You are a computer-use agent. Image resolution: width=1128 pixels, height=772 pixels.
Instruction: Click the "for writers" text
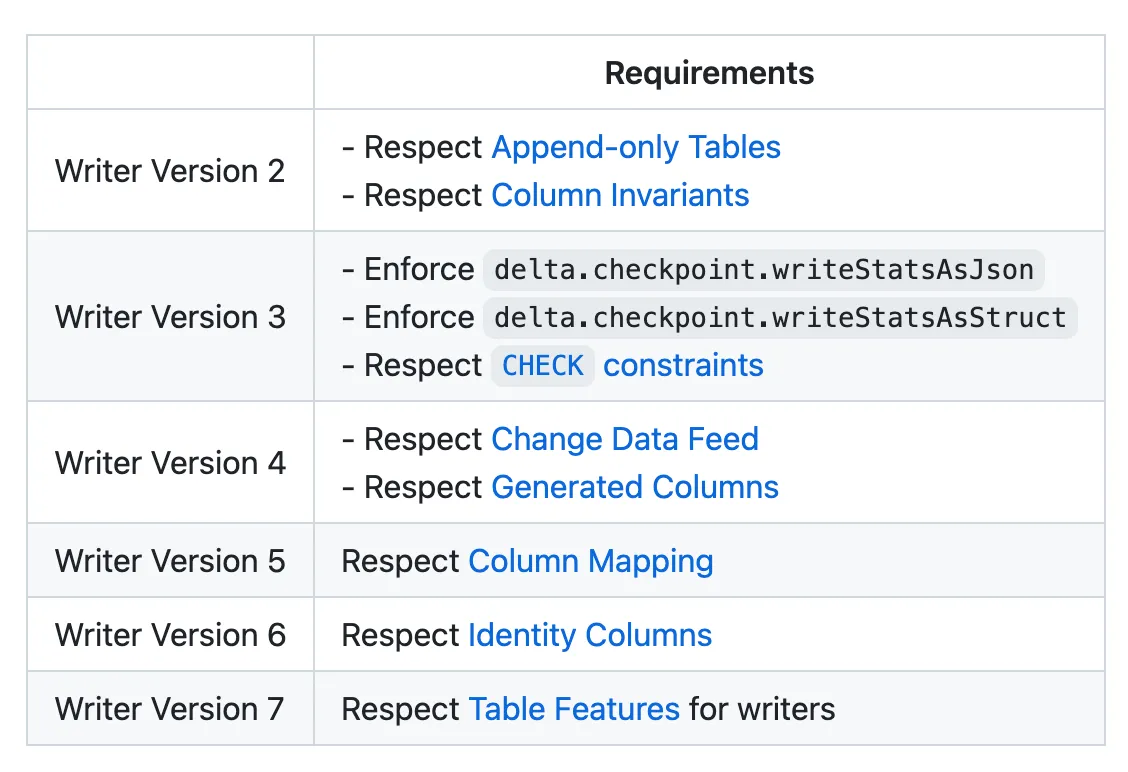click(761, 709)
